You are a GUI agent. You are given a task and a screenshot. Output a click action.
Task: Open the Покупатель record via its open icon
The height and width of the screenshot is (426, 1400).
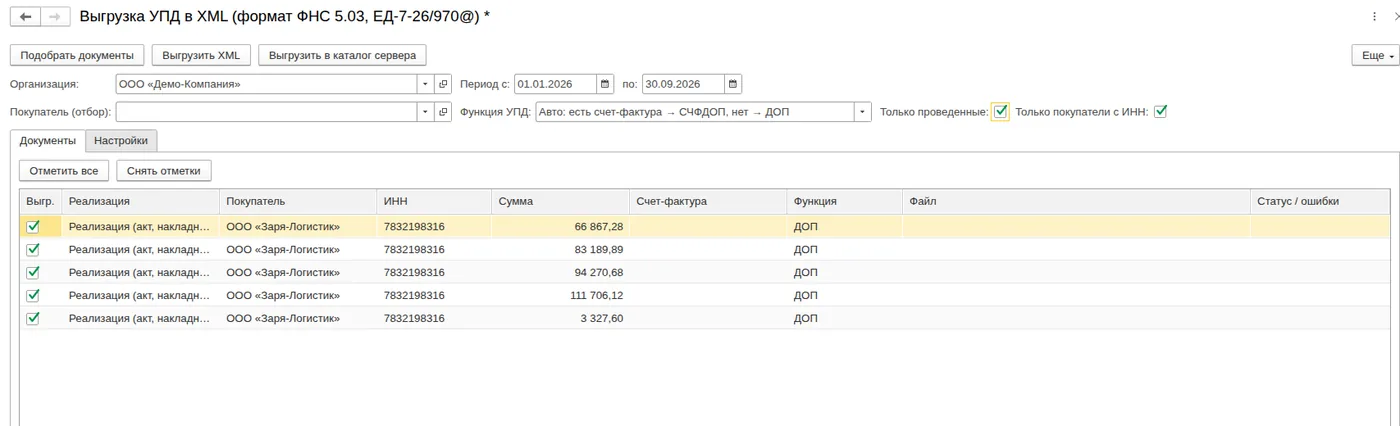[444, 112]
